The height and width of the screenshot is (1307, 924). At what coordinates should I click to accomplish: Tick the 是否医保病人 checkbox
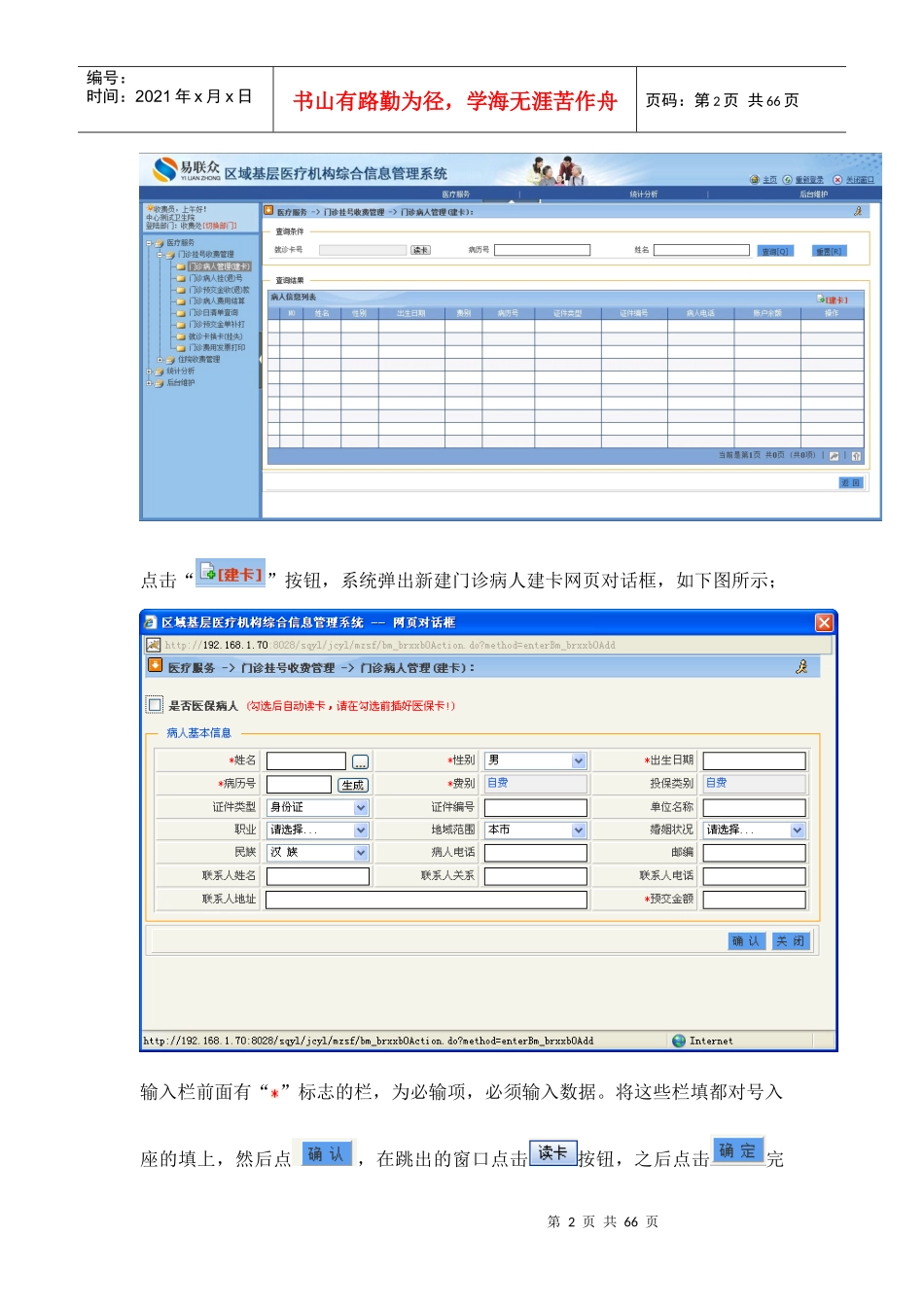(x=155, y=705)
